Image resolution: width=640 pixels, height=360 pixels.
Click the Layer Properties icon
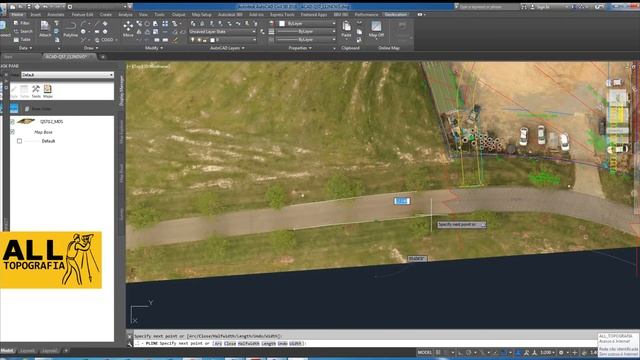click(193, 24)
